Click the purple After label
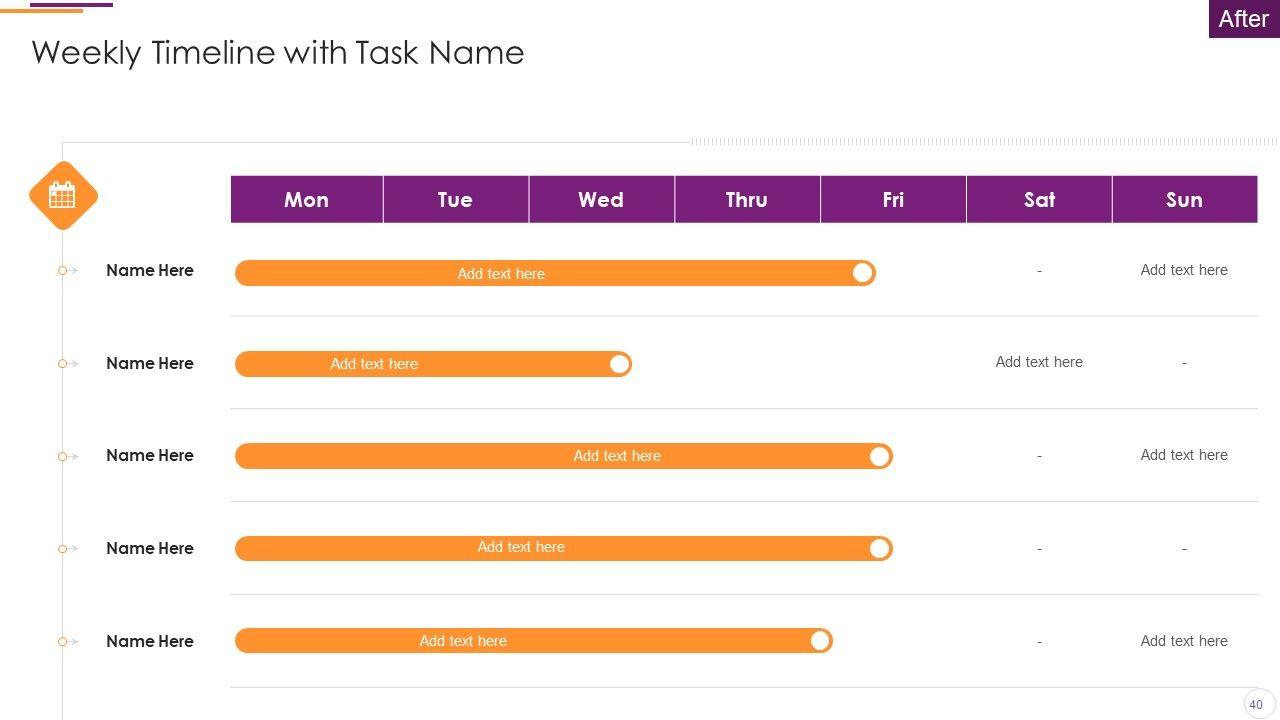 click(x=1243, y=19)
